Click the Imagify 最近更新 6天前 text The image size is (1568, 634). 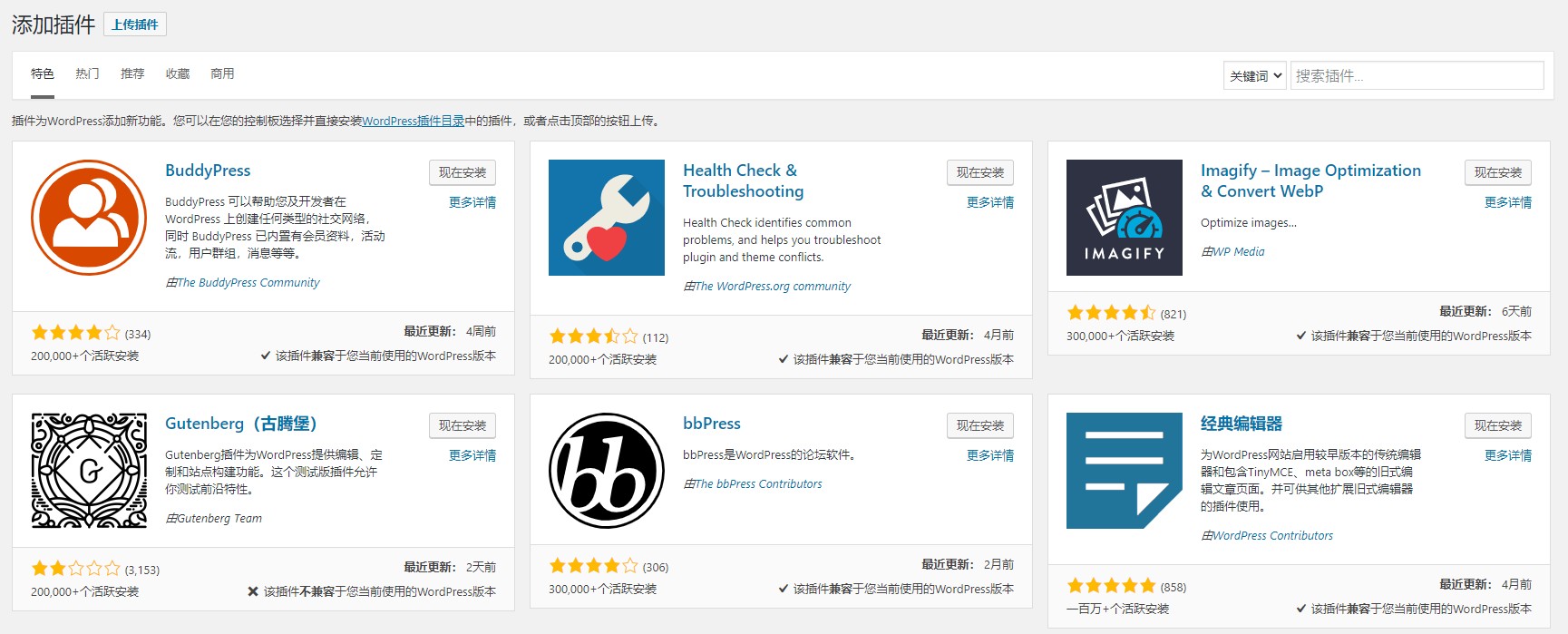(x=1485, y=311)
